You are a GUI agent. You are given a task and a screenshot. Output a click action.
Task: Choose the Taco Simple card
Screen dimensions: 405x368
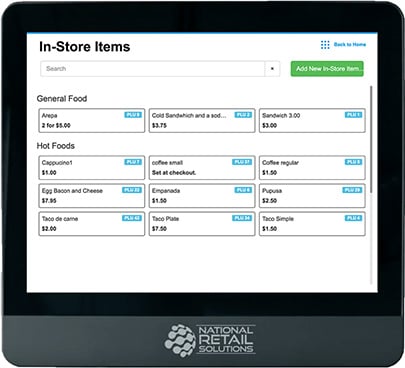(x=312, y=224)
